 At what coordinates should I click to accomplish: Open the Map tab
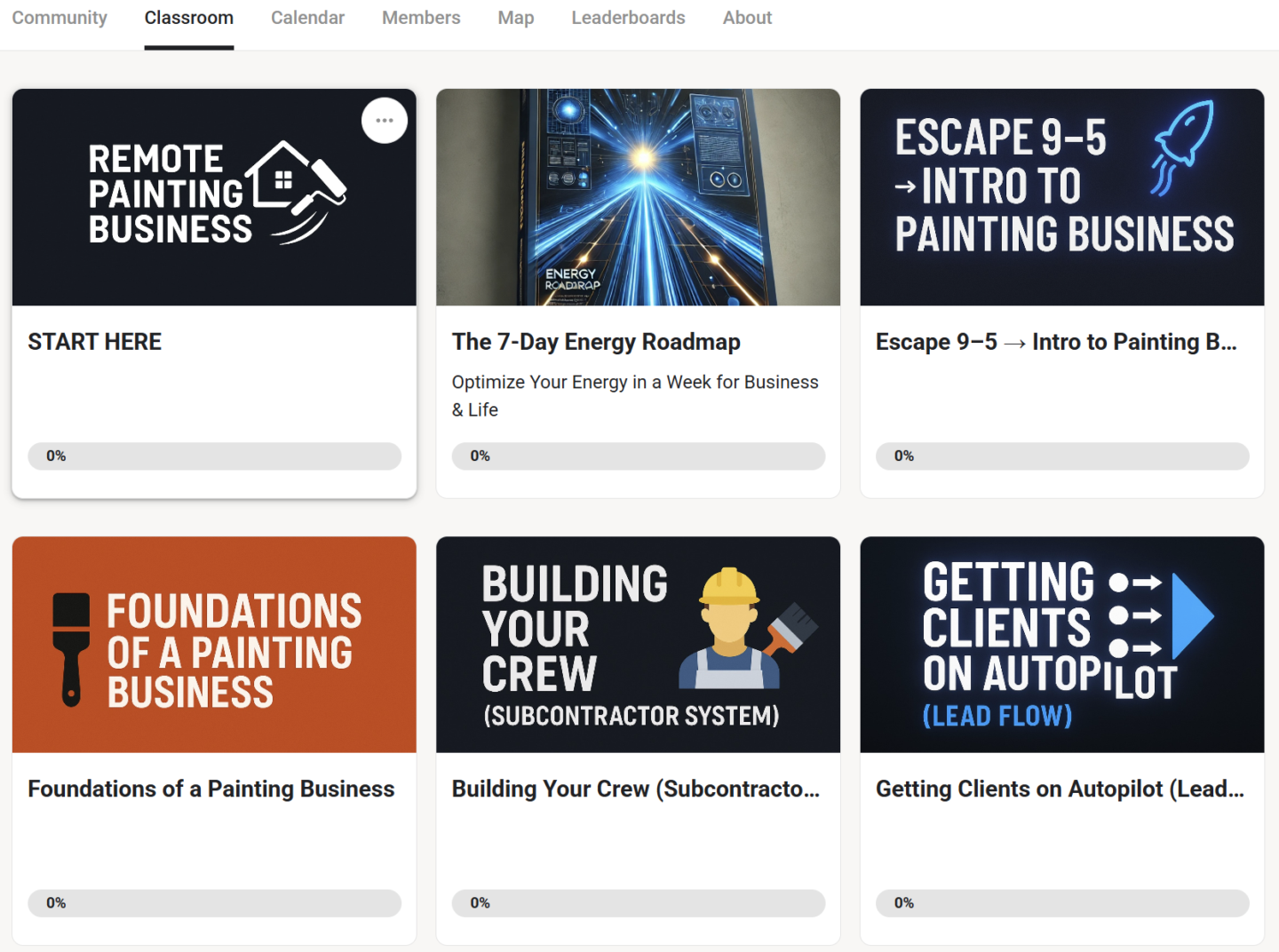(516, 18)
